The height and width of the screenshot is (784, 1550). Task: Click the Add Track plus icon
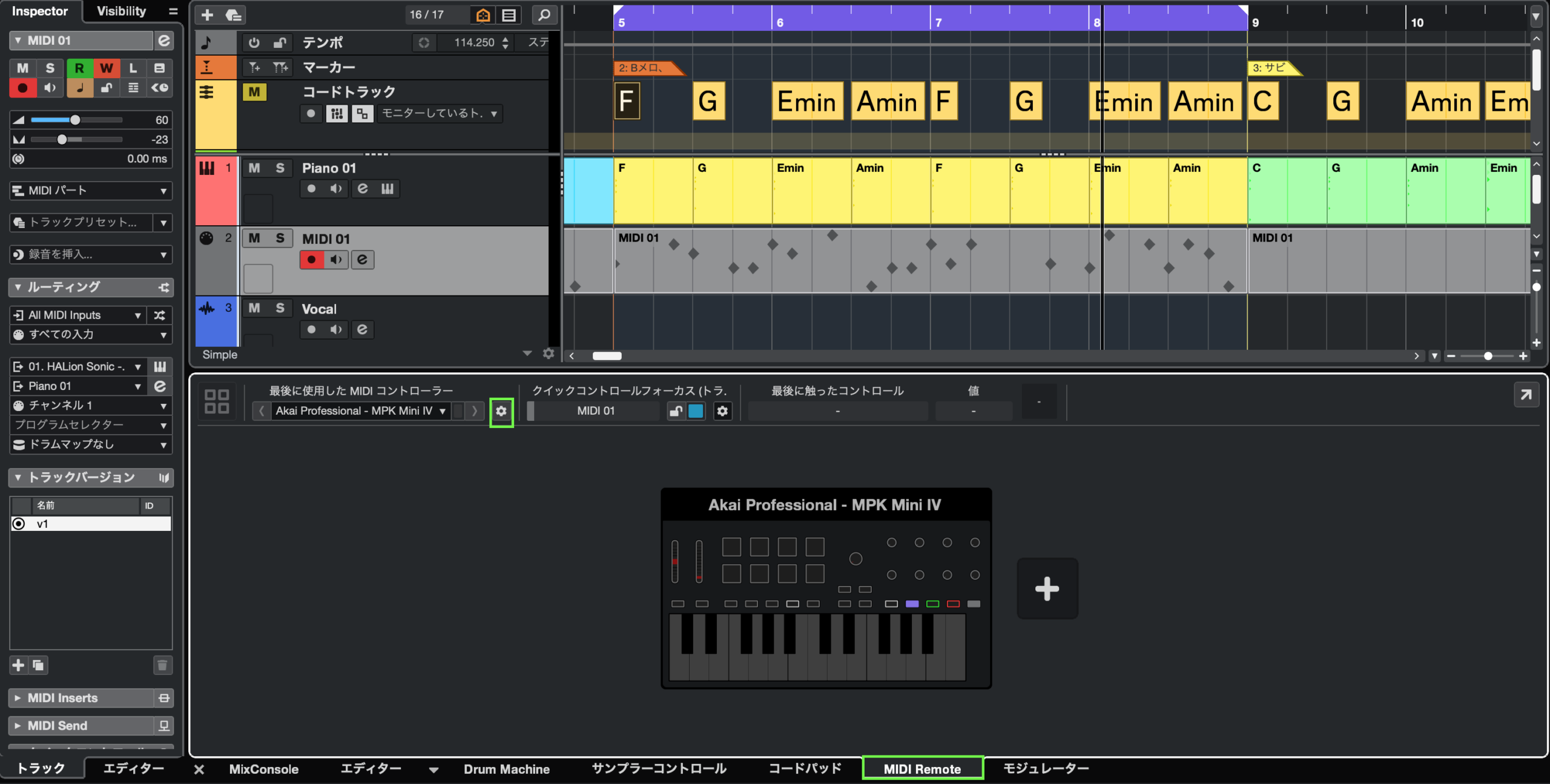208,15
